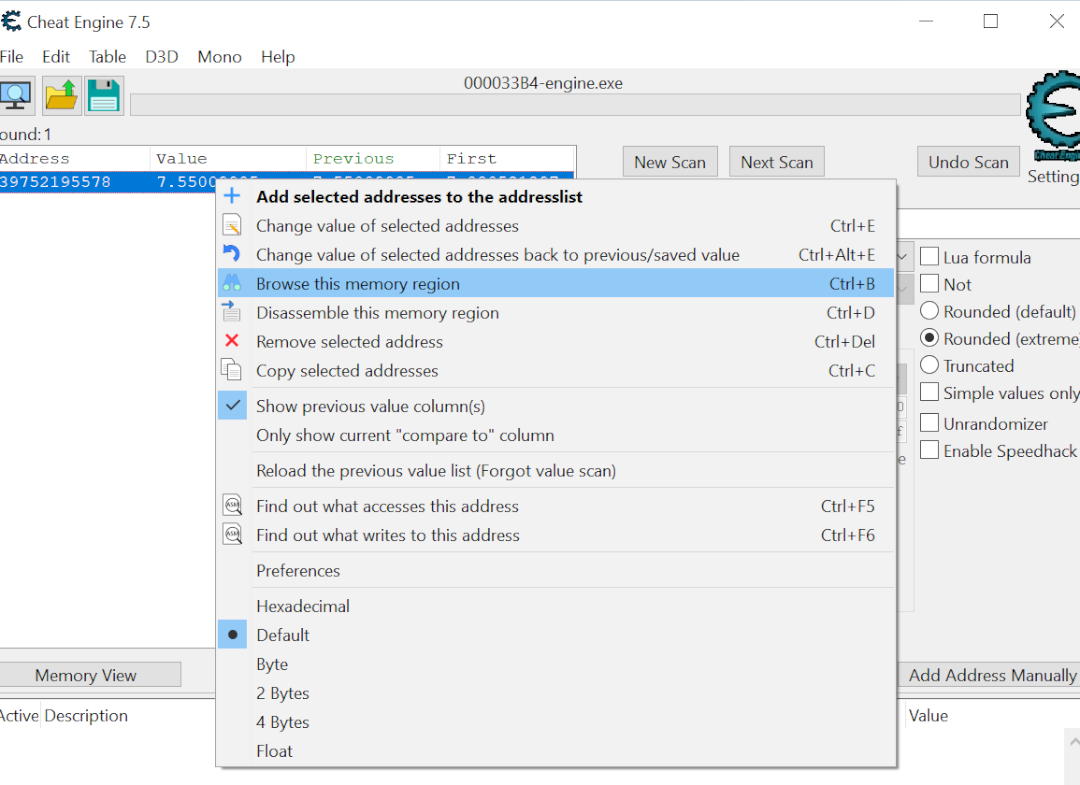Open the process selector computer icon
This screenshot has height=785, width=1080.
pyautogui.click(x=16, y=96)
